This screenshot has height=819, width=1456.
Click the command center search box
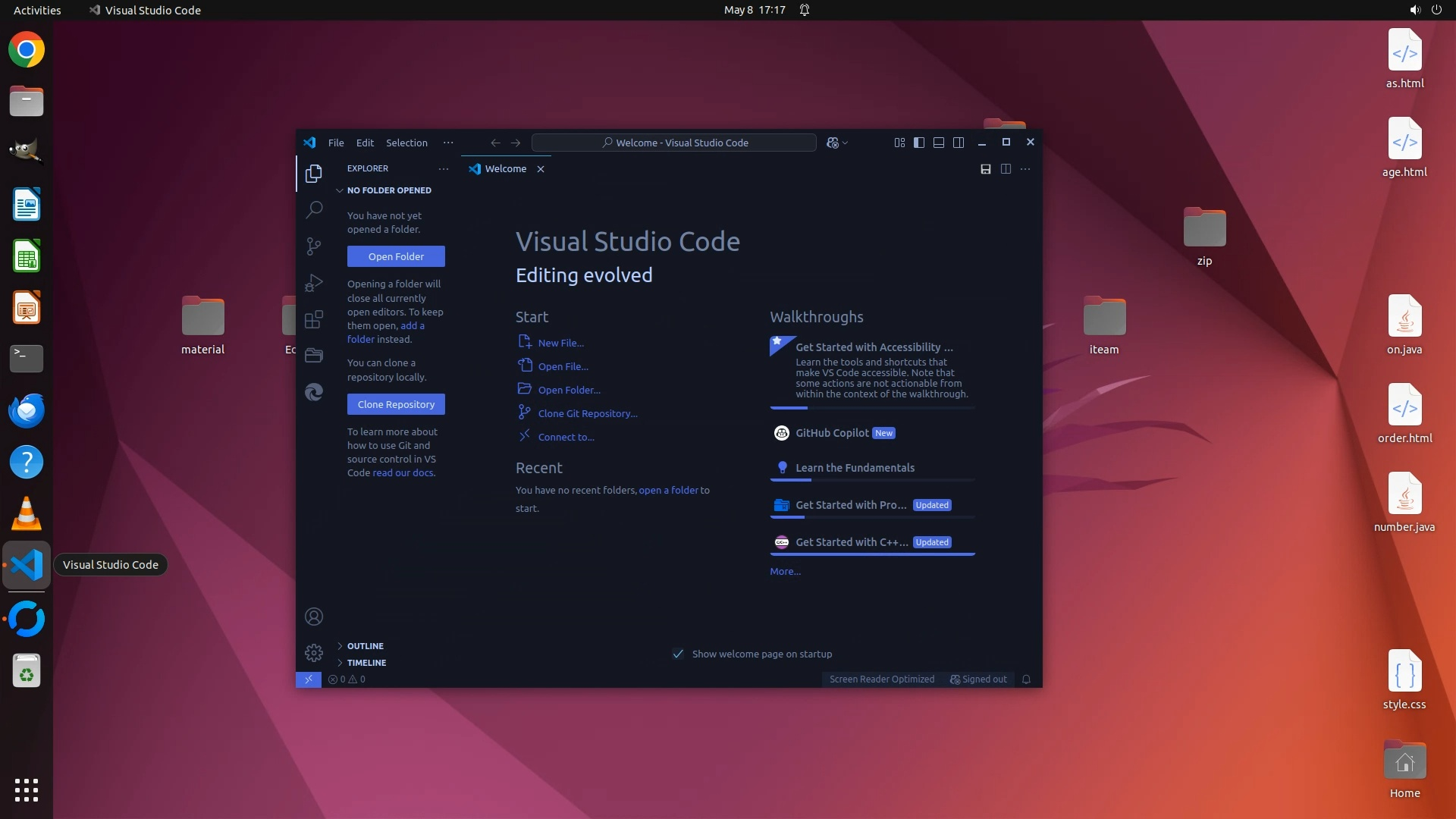click(x=673, y=143)
